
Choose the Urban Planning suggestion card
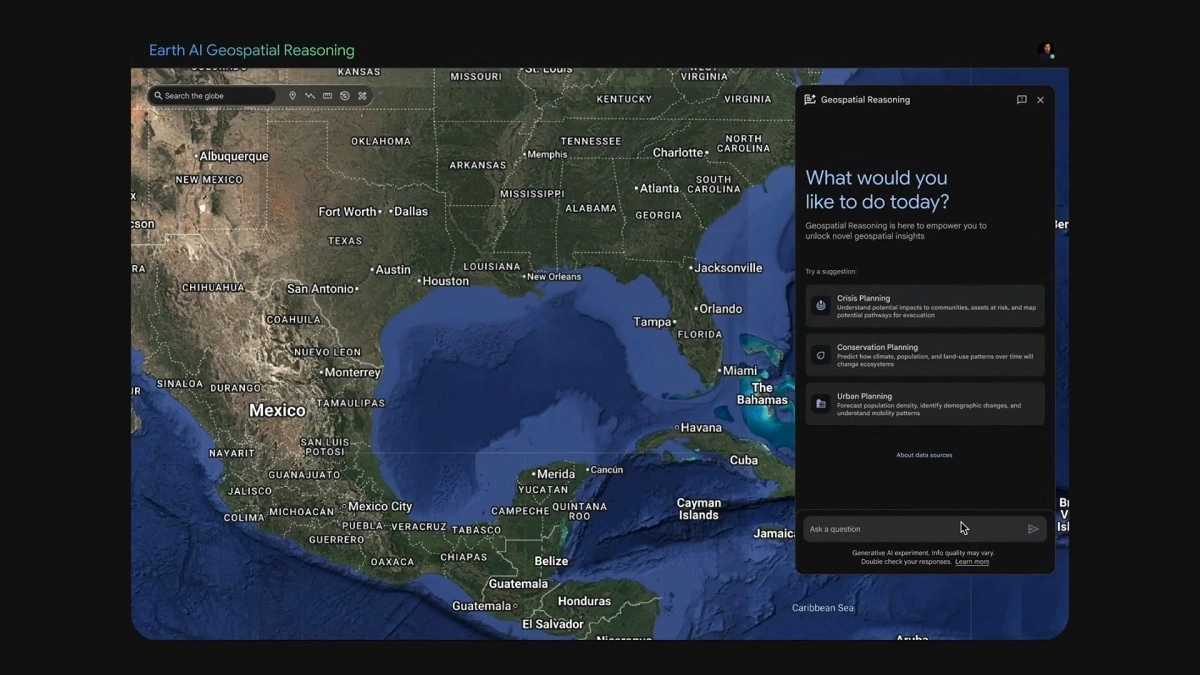pos(925,404)
